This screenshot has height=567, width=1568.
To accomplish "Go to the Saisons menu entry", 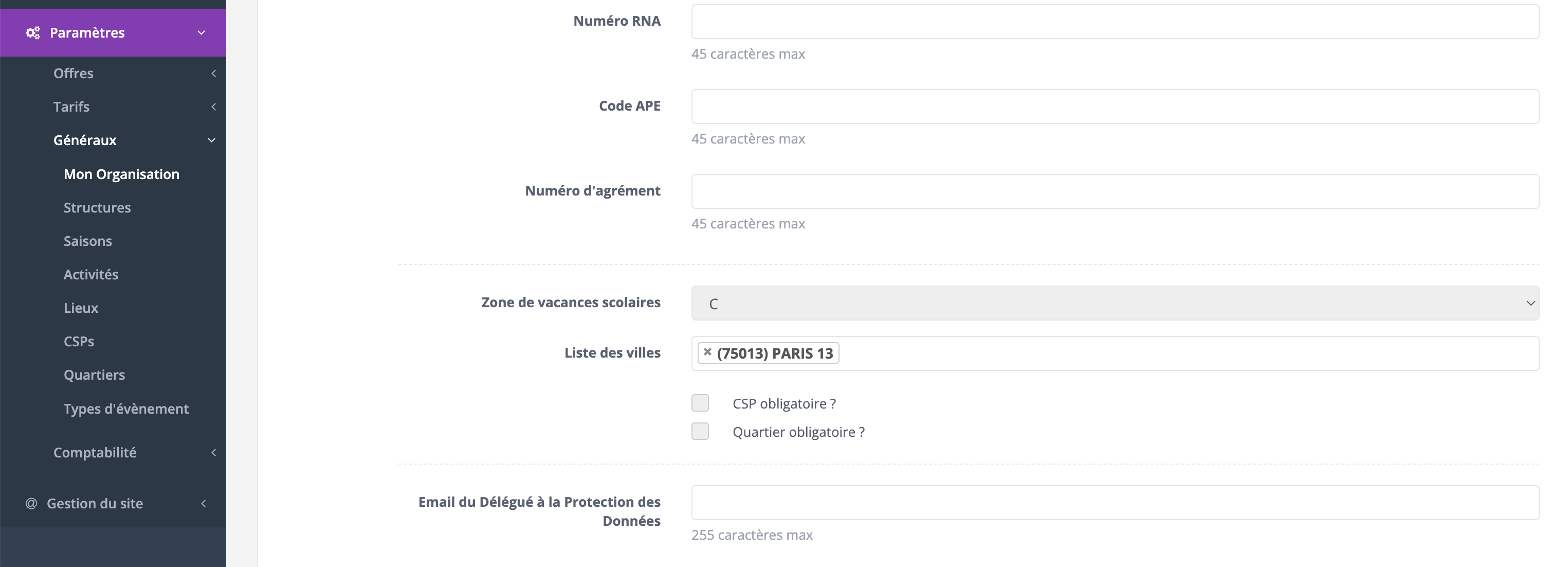I will click(x=87, y=241).
